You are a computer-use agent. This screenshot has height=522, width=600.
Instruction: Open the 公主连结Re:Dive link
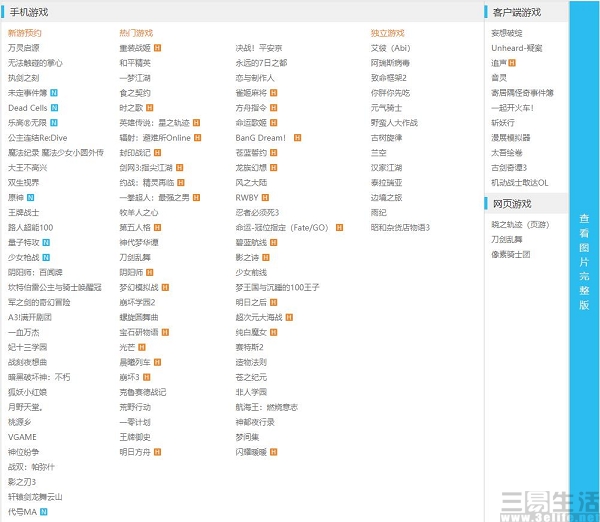[x=38, y=138]
